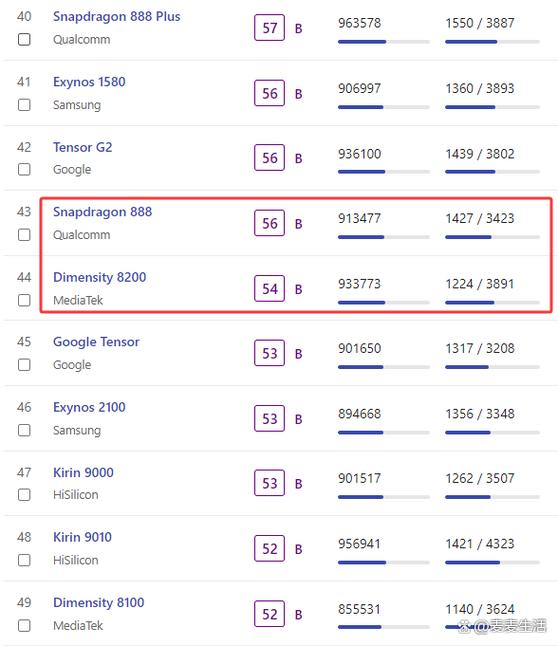The image size is (558, 646).
Task: Select the Snapdragon 888 checkbox
Action: (x=24, y=235)
